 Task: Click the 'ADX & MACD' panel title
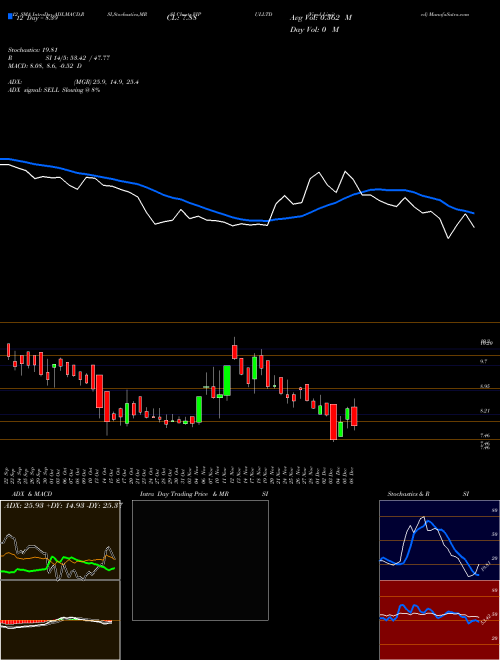pyautogui.click(x=32, y=494)
